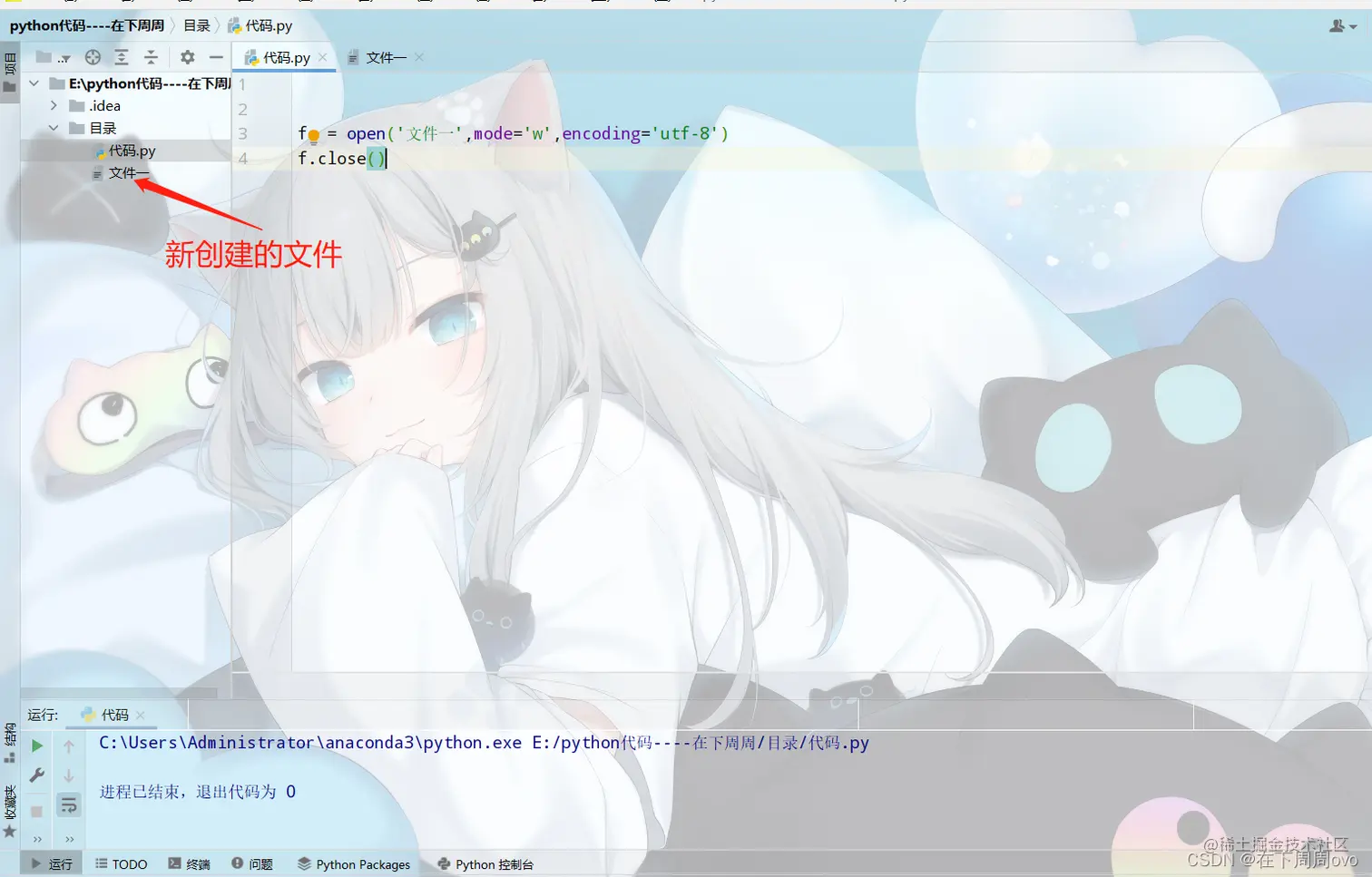Image resolution: width=1372 pixels, height=877 pixels.
Task: Open the project view dropdown in toolbar
Action: pyautogui.click(x=52, y=57)
